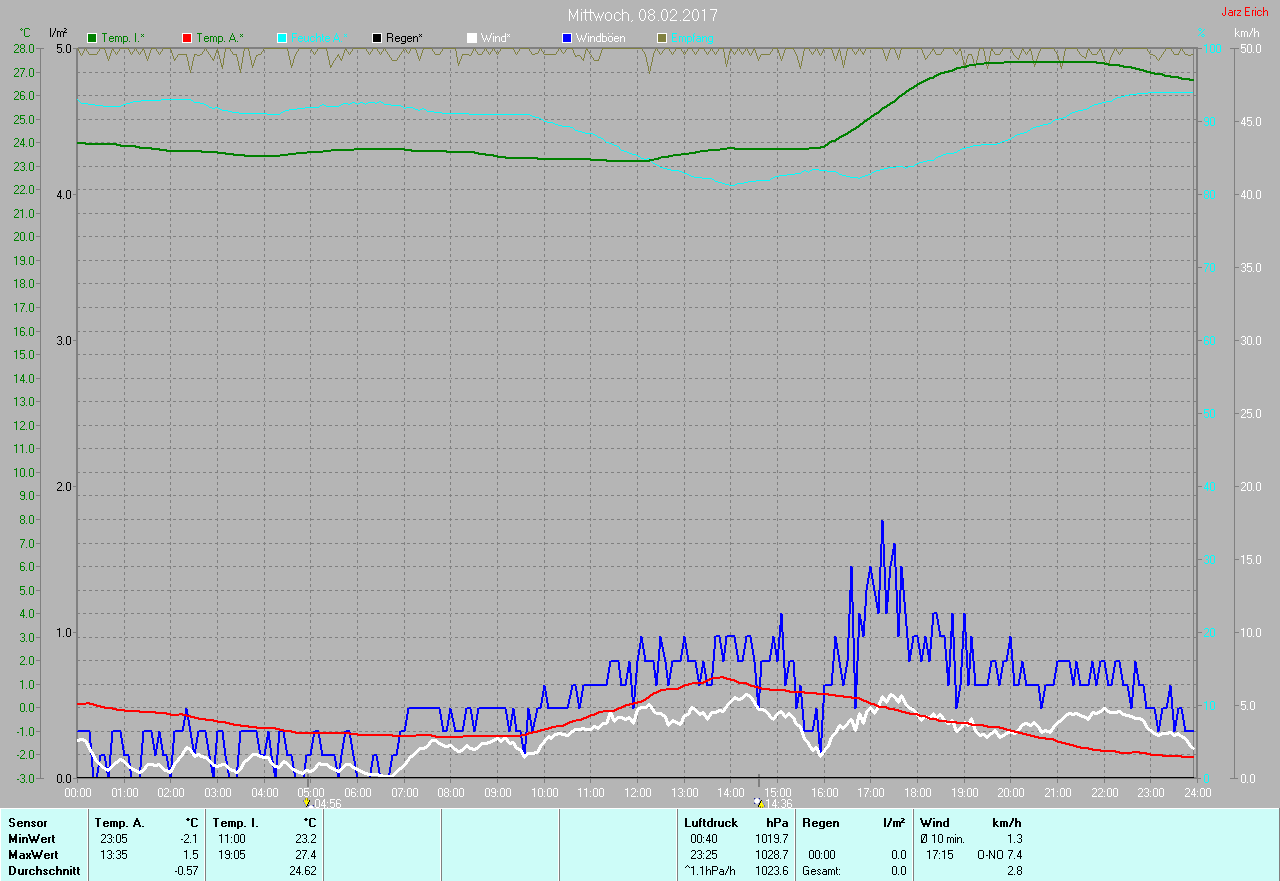
Task: Click the 04:56 marker icon below the time axis
Action: [306, 803]
